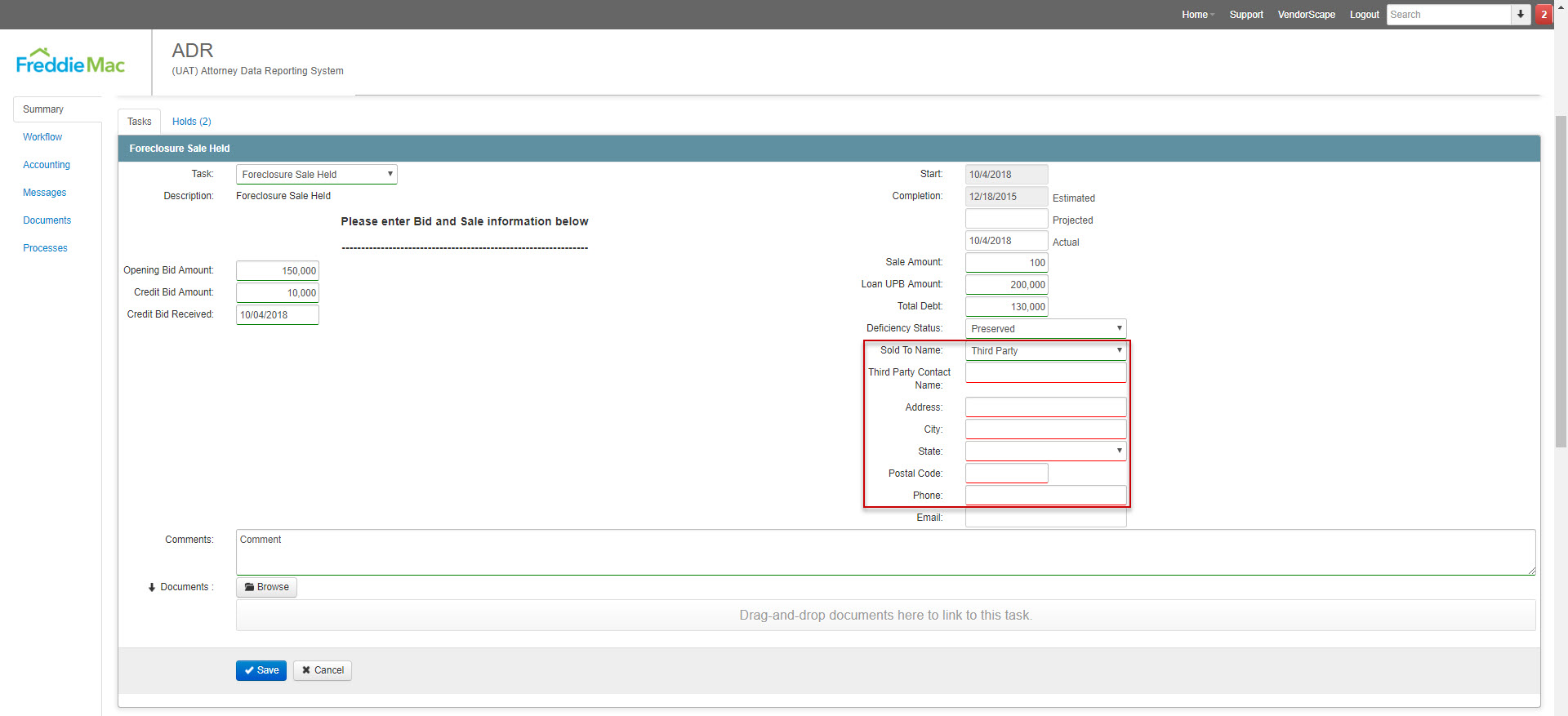Click the Projected completion date field
This screenshot has height=716, width=1568.
click(x=1007, y=219)
